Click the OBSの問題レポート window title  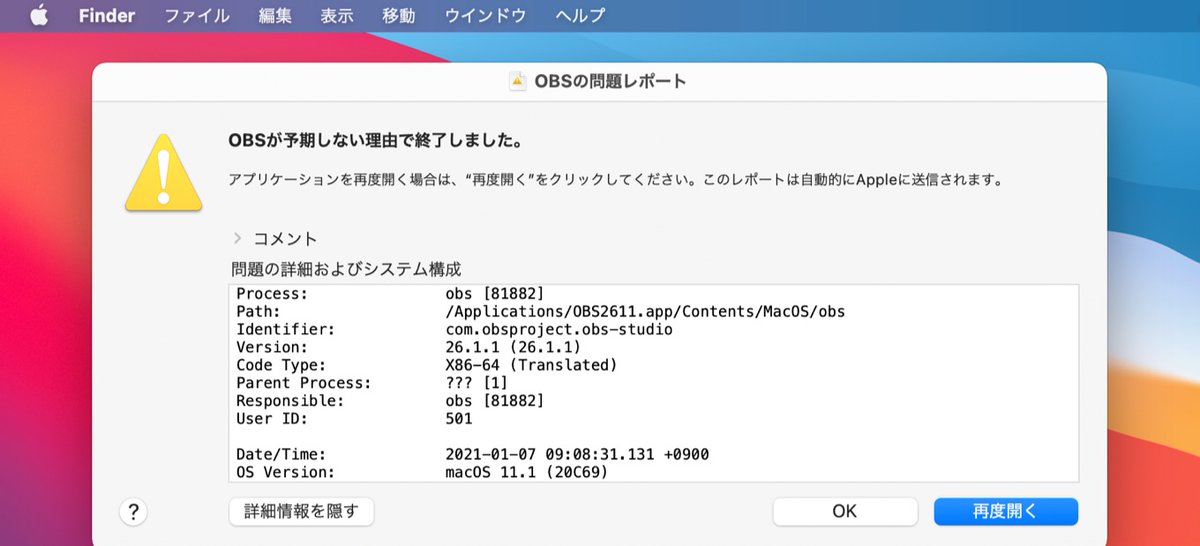coord(610,81)
